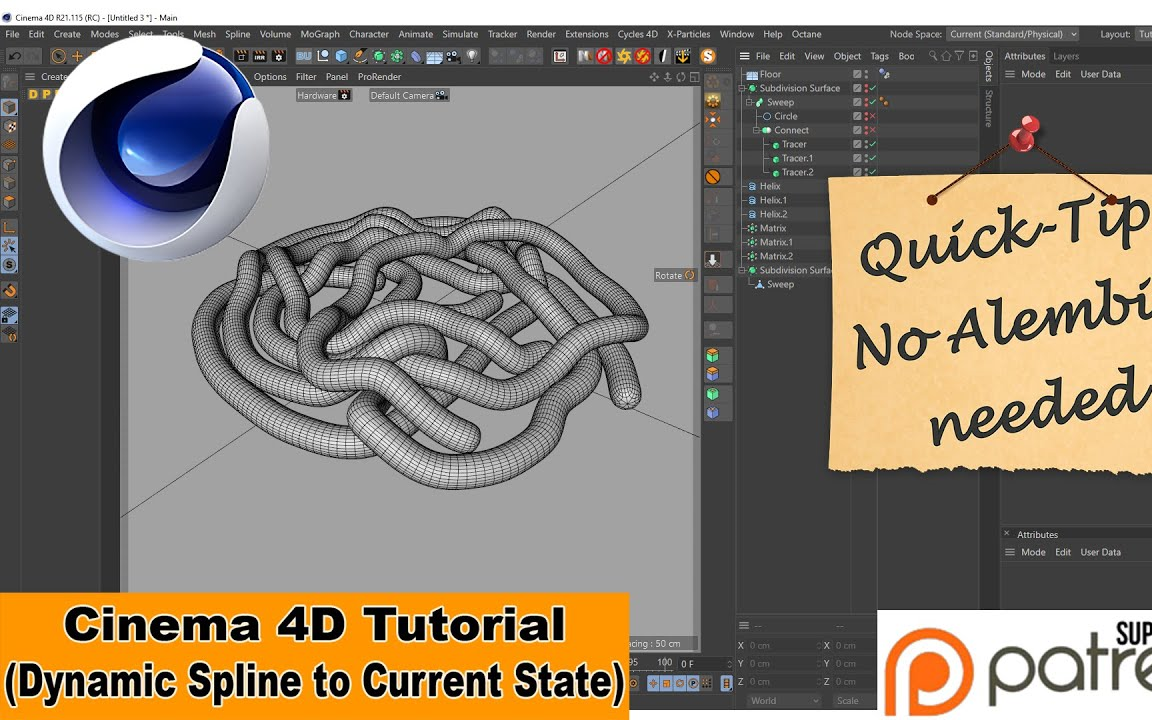
Task: Click the Undo arrow in the top toolbar
Action: (x=15, y=56)
